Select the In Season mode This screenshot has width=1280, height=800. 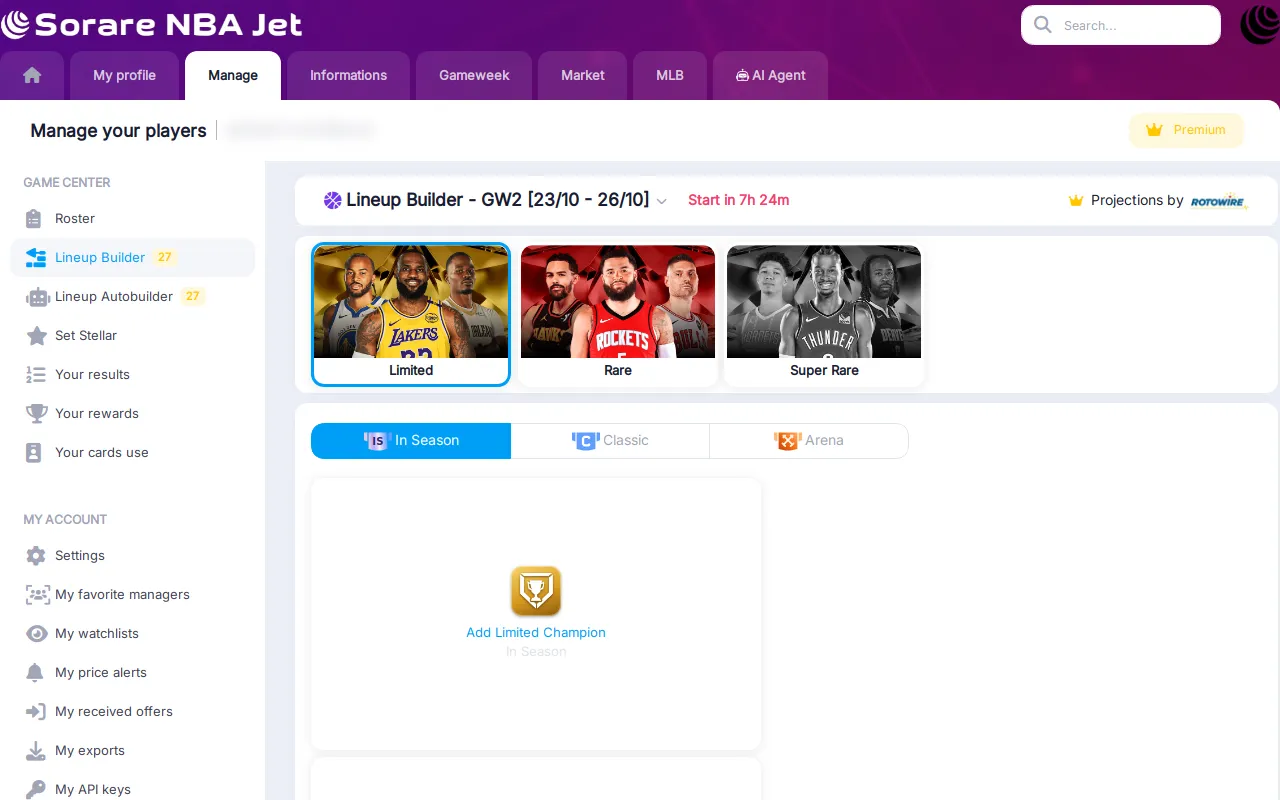click(x=411, y=441)
